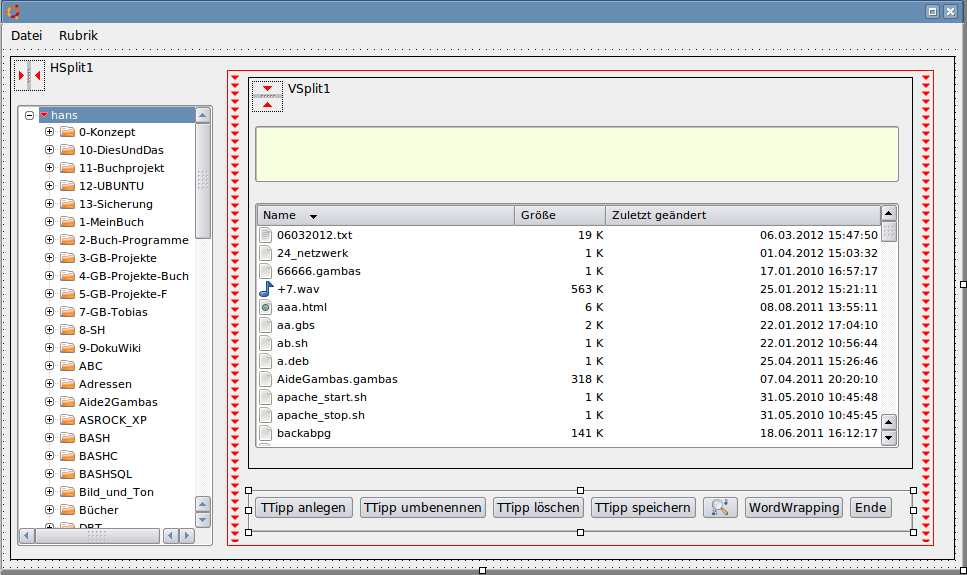The width and height of the screenshot is (967, 575).
Task: Click the AideGambas.gambas file icon
Action: 266,379
